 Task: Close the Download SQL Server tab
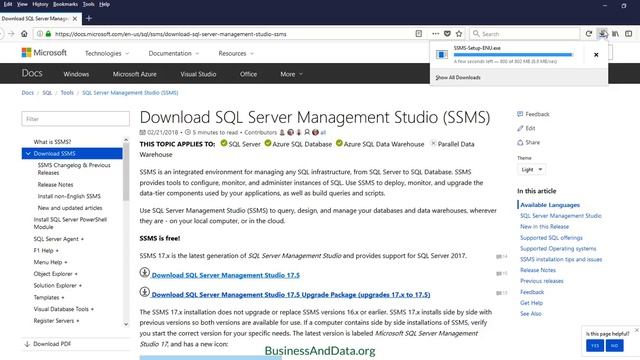pyautogui.click(x=75, y=19)
